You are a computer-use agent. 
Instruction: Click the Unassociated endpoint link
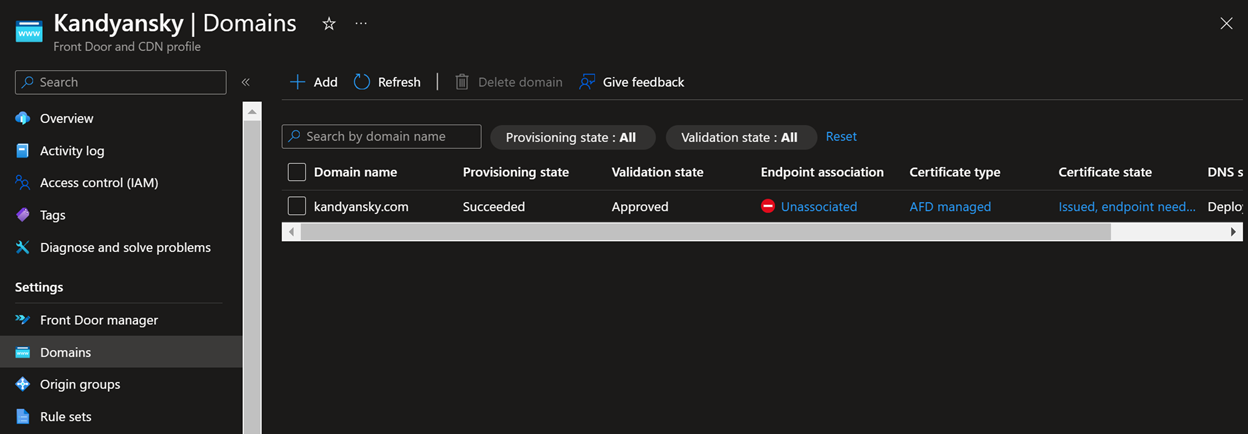[x=819, y=207]
